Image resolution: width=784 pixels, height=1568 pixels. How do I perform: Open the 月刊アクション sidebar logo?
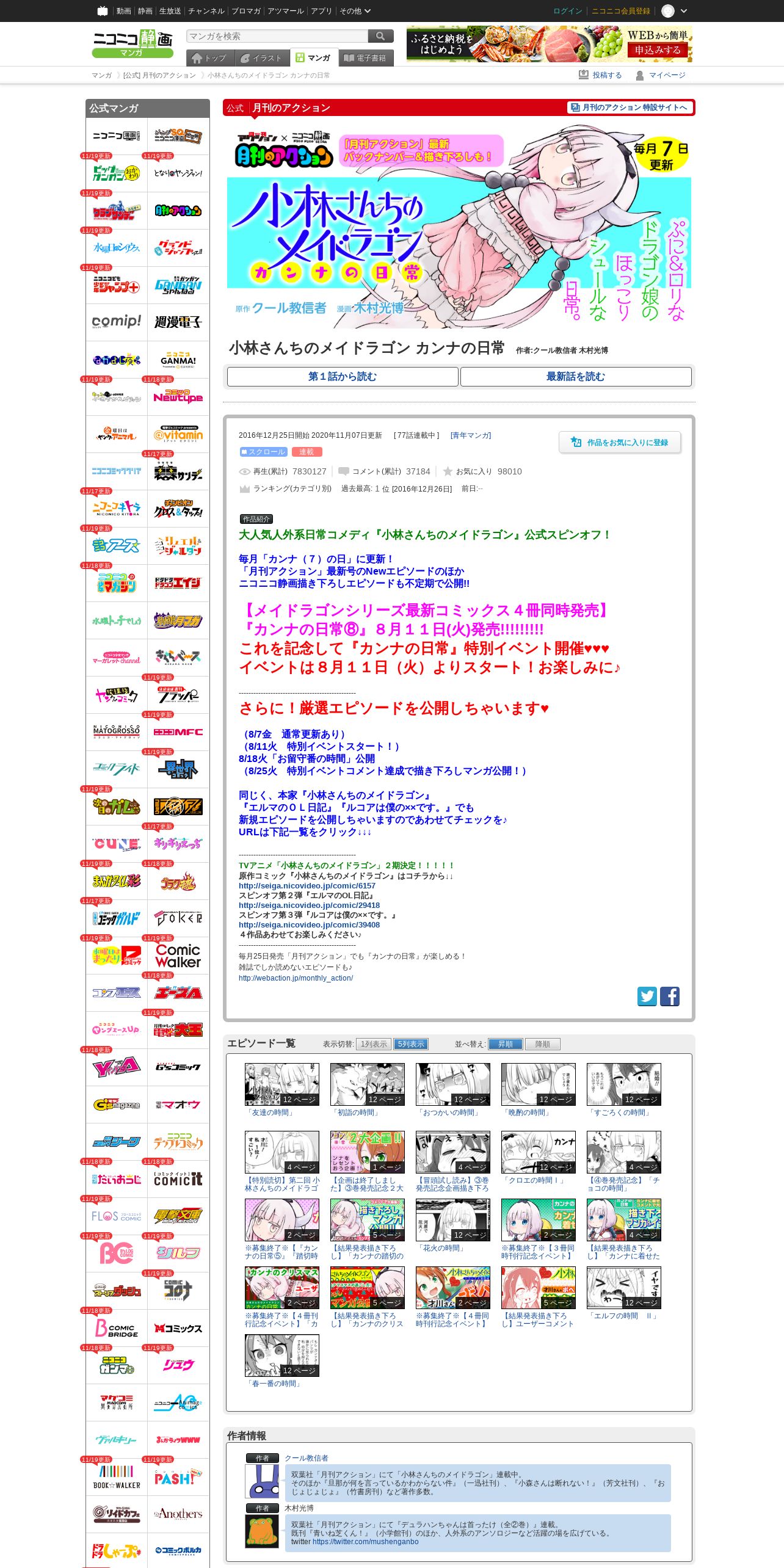tap(178, 210)
